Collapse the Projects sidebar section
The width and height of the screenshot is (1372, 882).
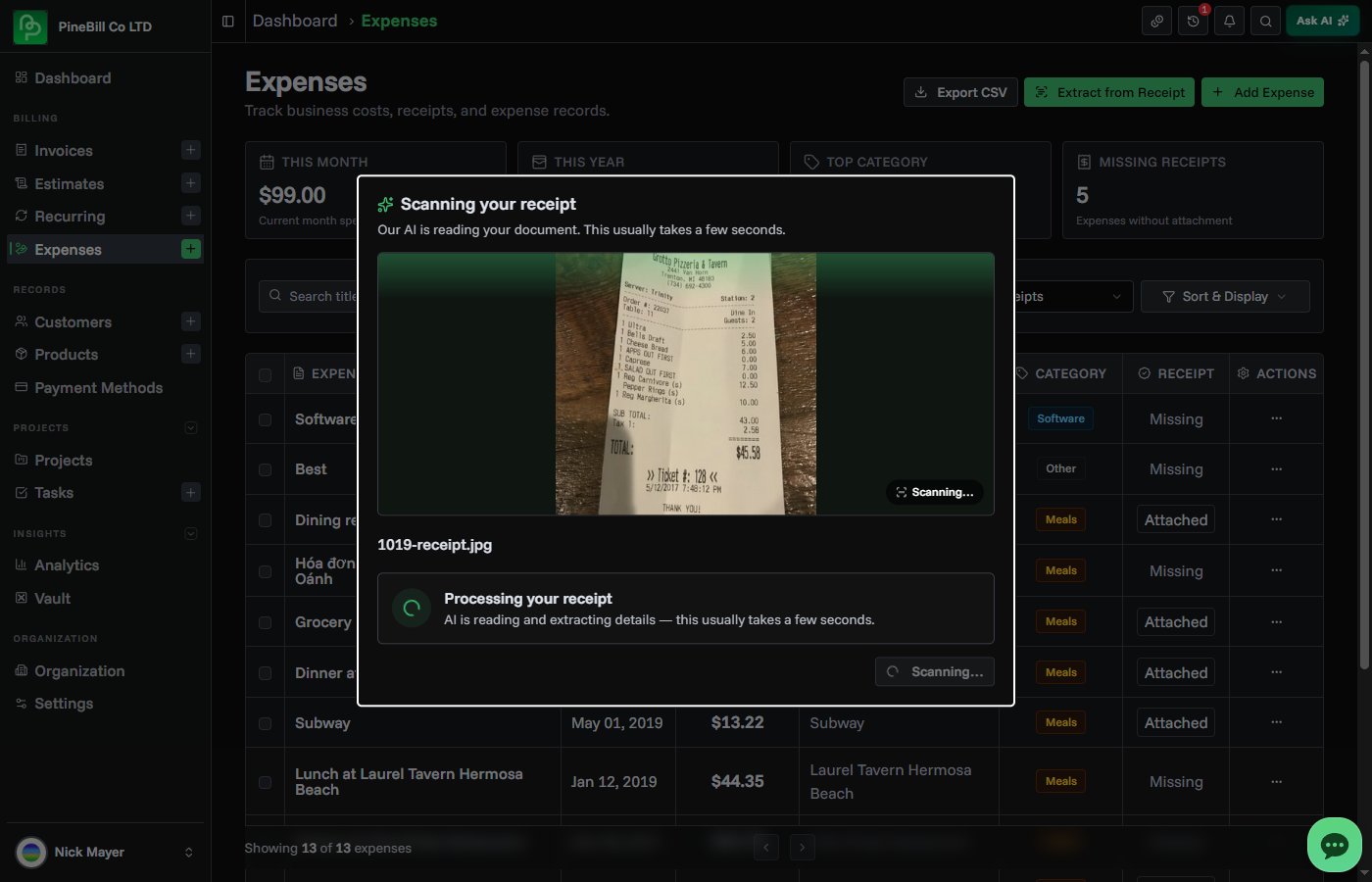tap(191, 427)
